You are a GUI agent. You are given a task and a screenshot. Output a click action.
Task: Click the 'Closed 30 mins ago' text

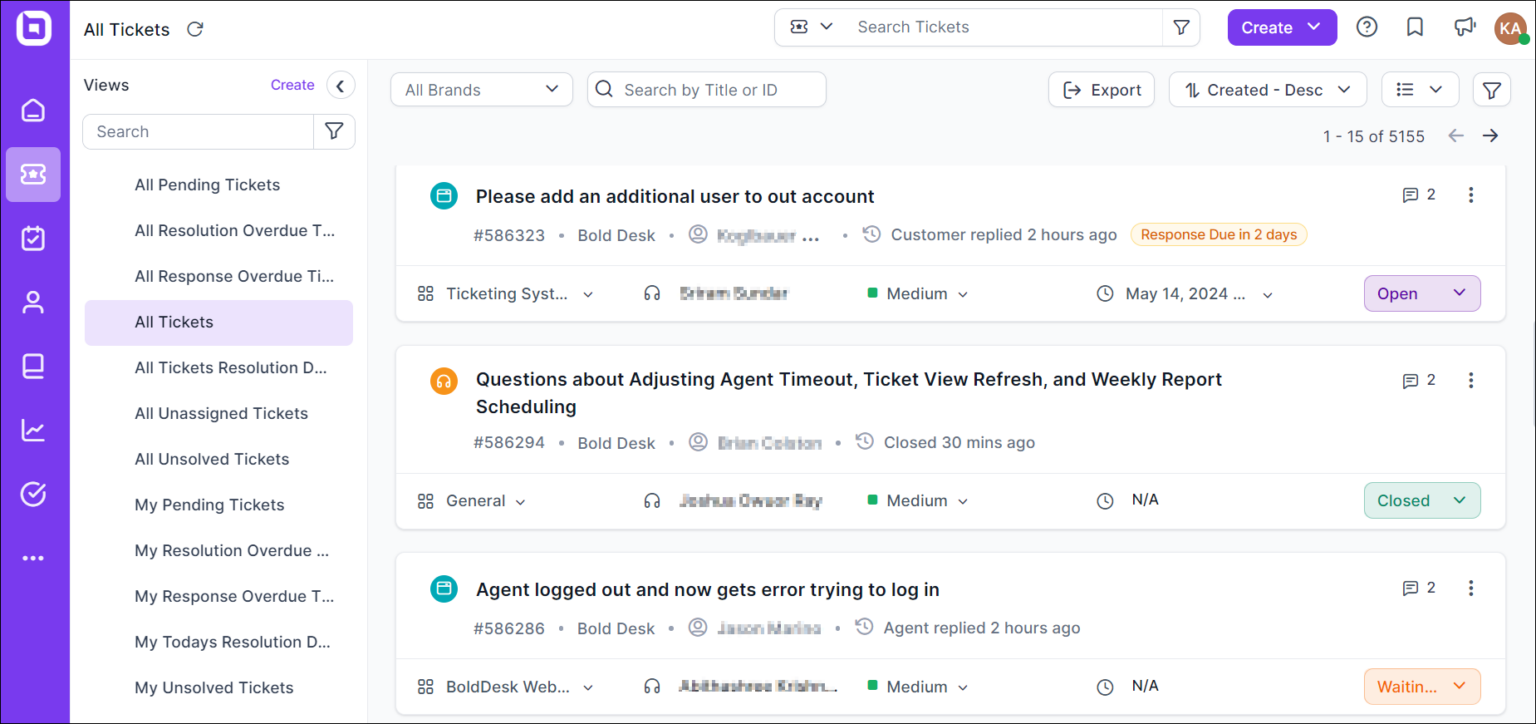959,443
